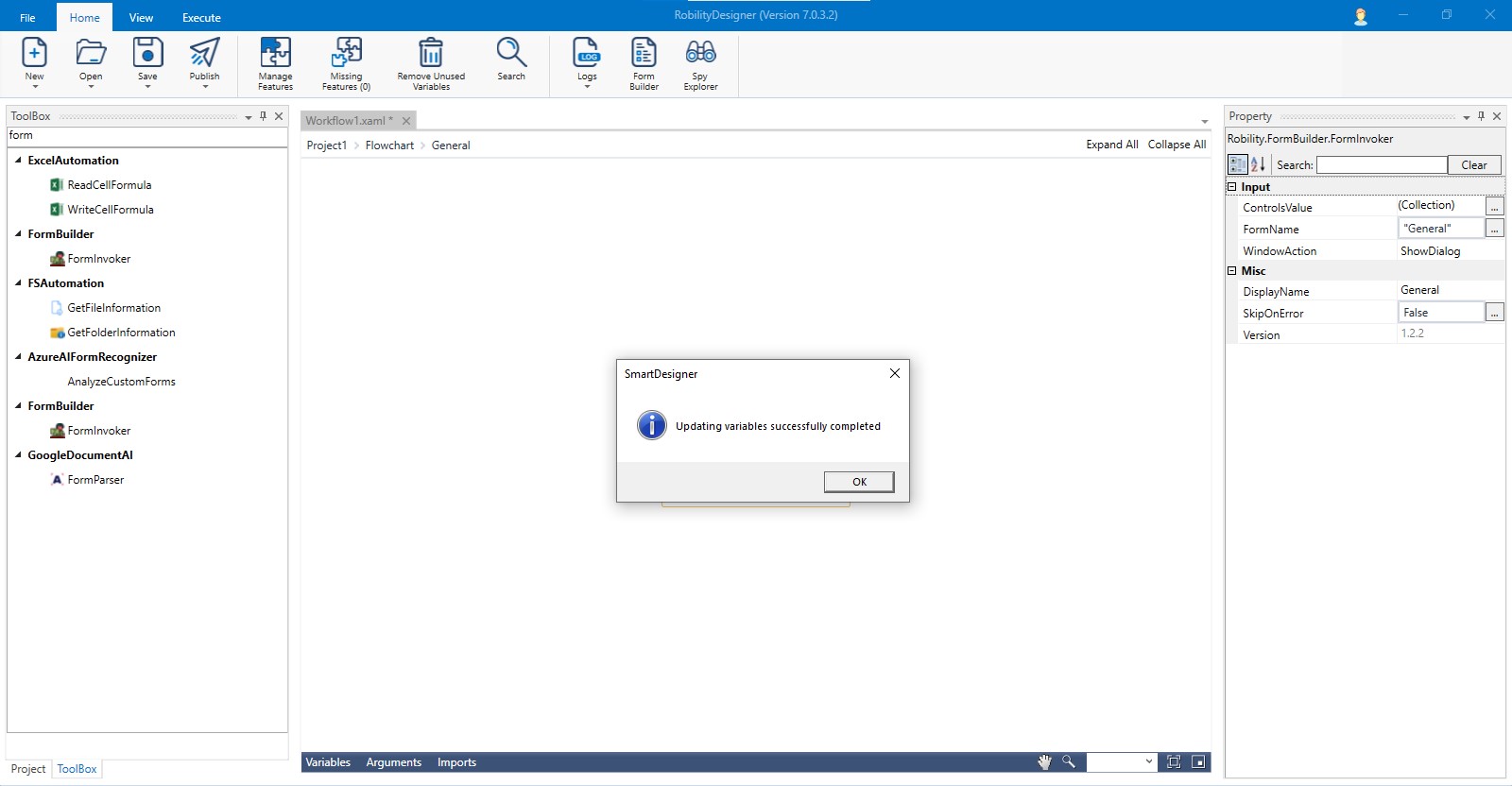
Task: Click the Manage Features icon
Action: click(x=275, y=63)
